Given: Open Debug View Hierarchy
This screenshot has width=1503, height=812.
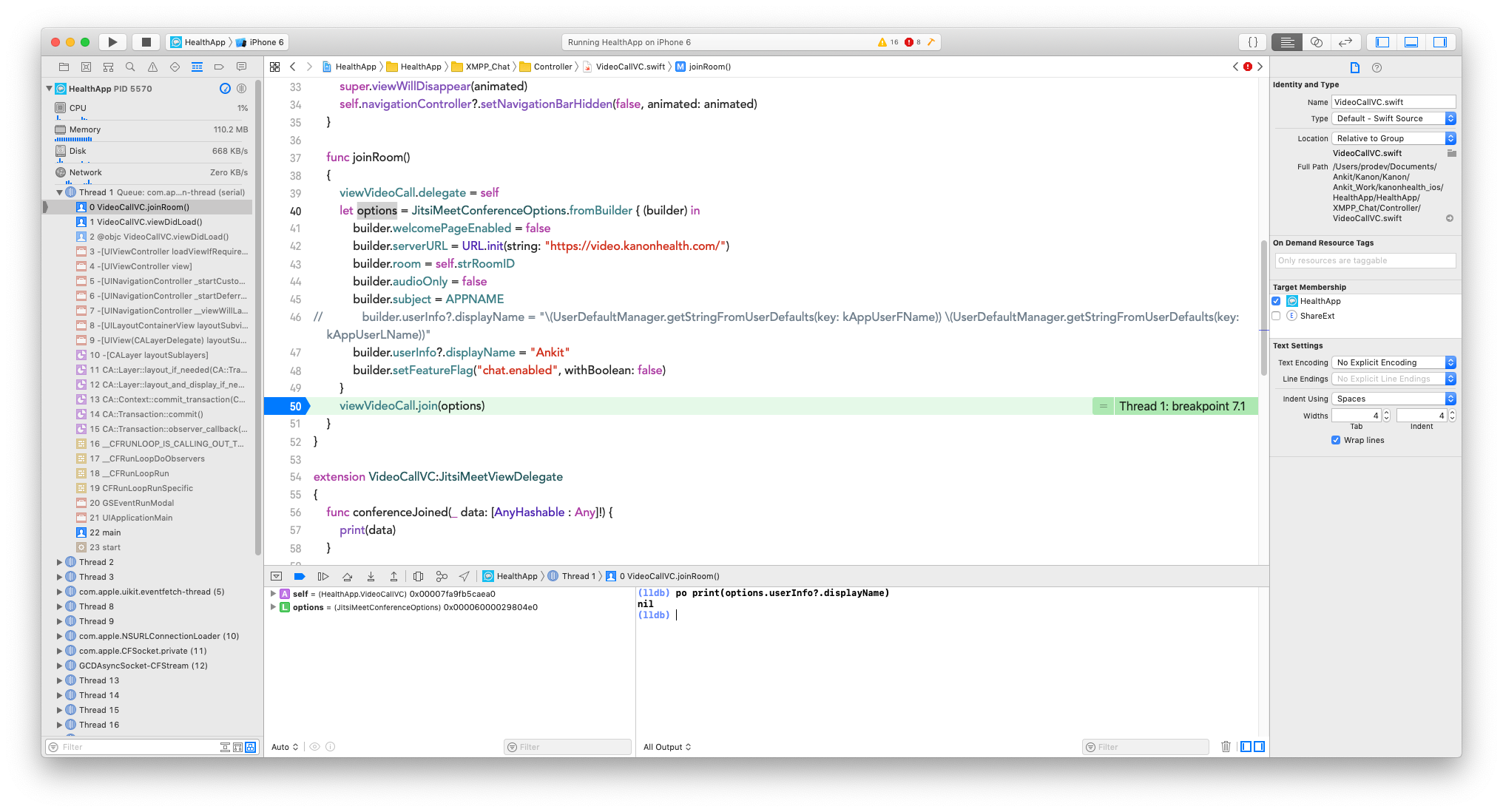Looking at the screenshot, I should pos(418,576).
